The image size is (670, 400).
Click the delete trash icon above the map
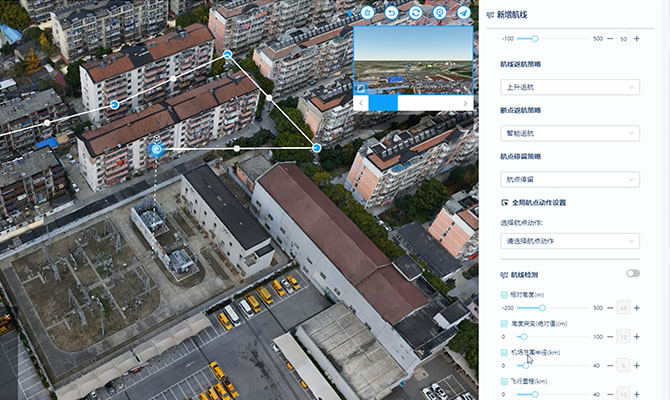(368, 13)
